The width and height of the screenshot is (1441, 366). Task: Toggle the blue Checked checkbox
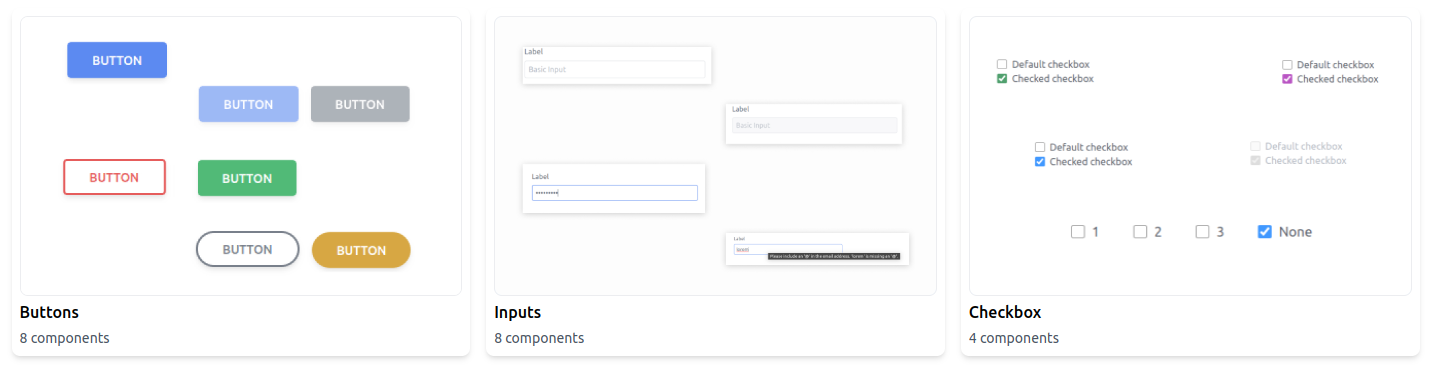coord(1040,161)
